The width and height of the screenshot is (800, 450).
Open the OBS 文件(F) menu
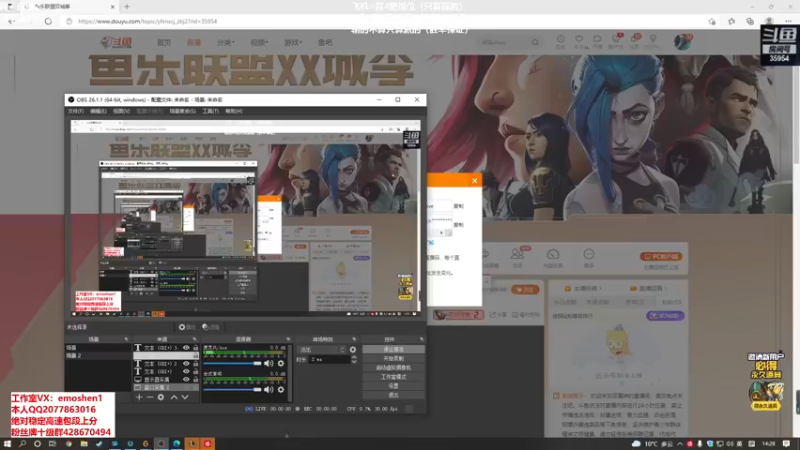76,111
